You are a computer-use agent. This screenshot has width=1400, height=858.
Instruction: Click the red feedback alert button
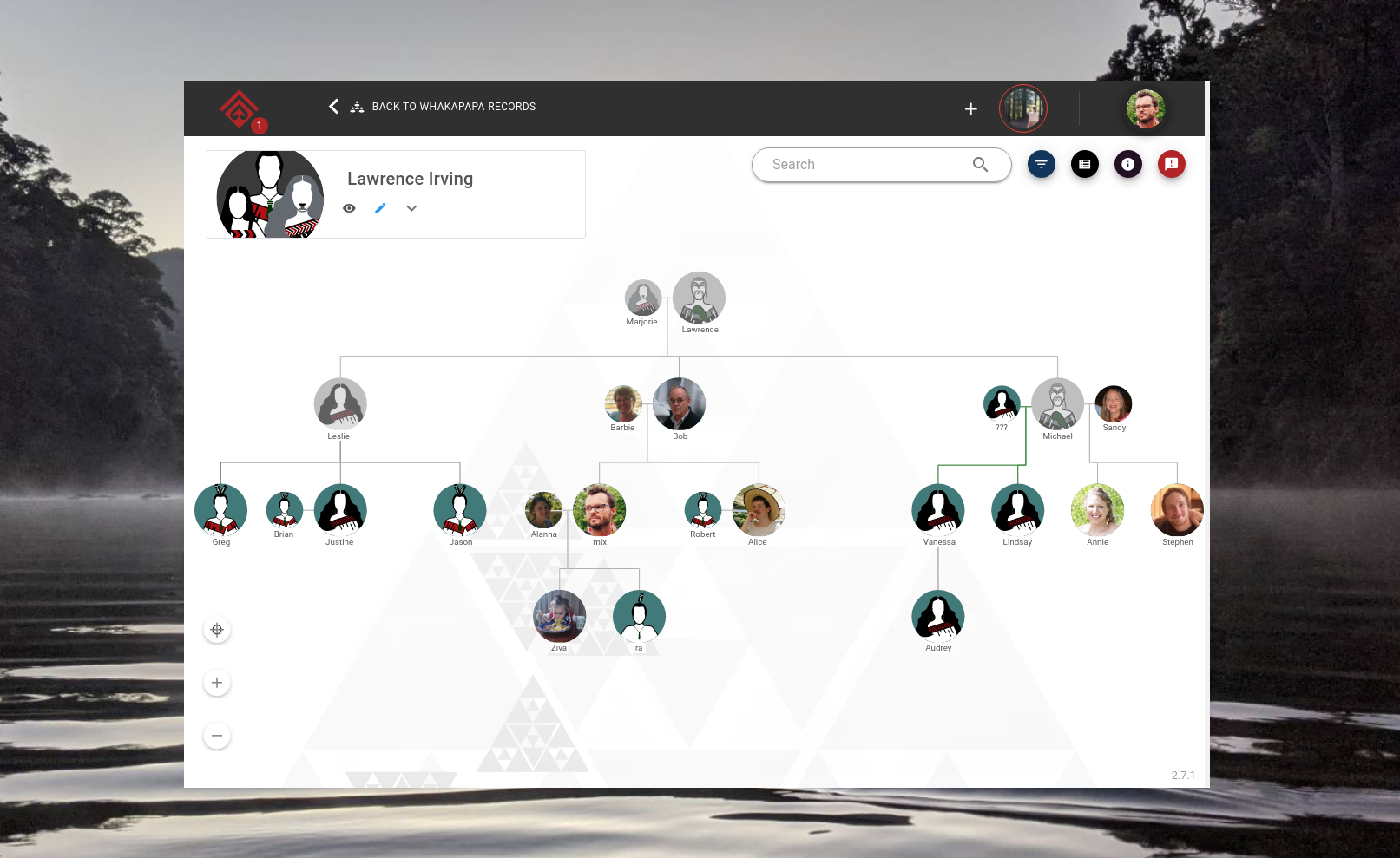point(1172,164)
